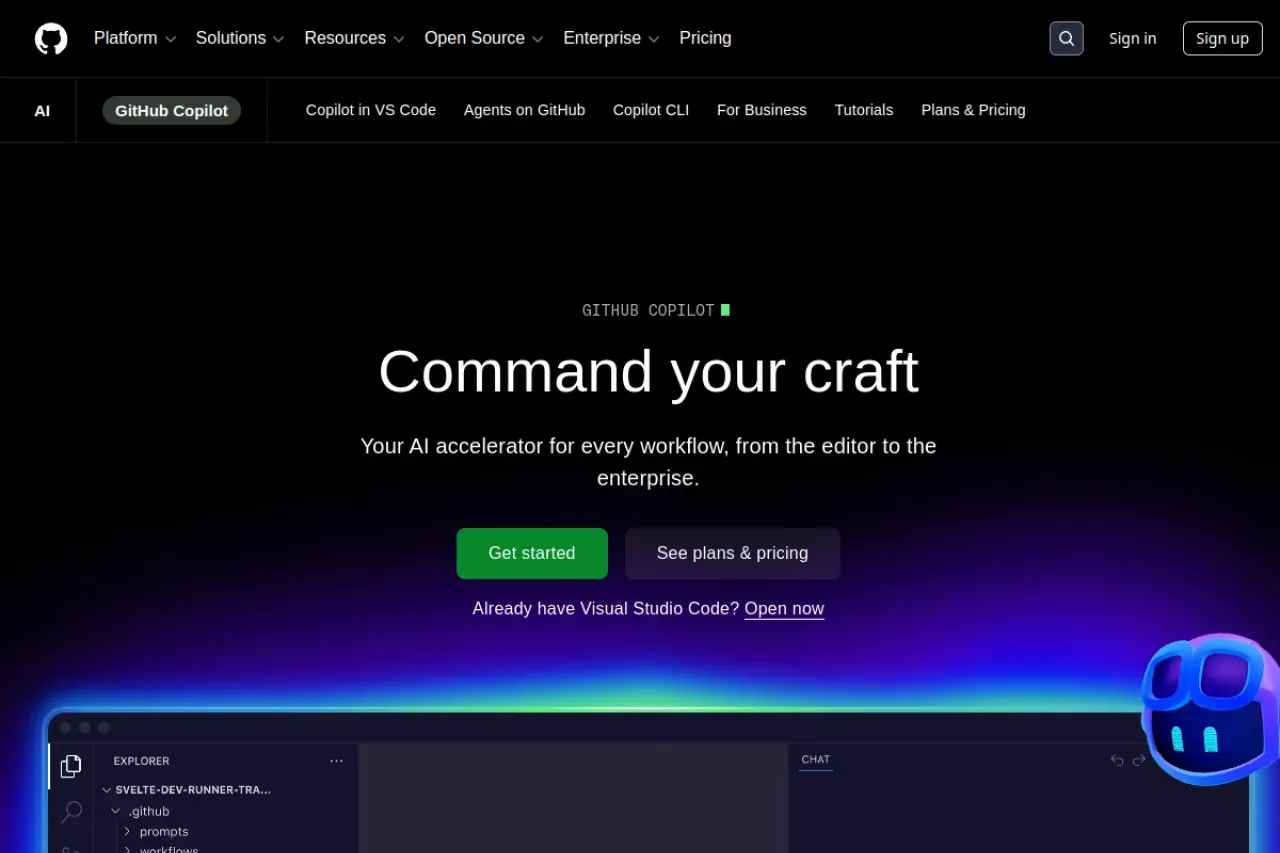Screen dimensions: 1280x853
Task: Expand the Enterprise dropdown menu
Action: pyautogui.click(x=611, y=38)
